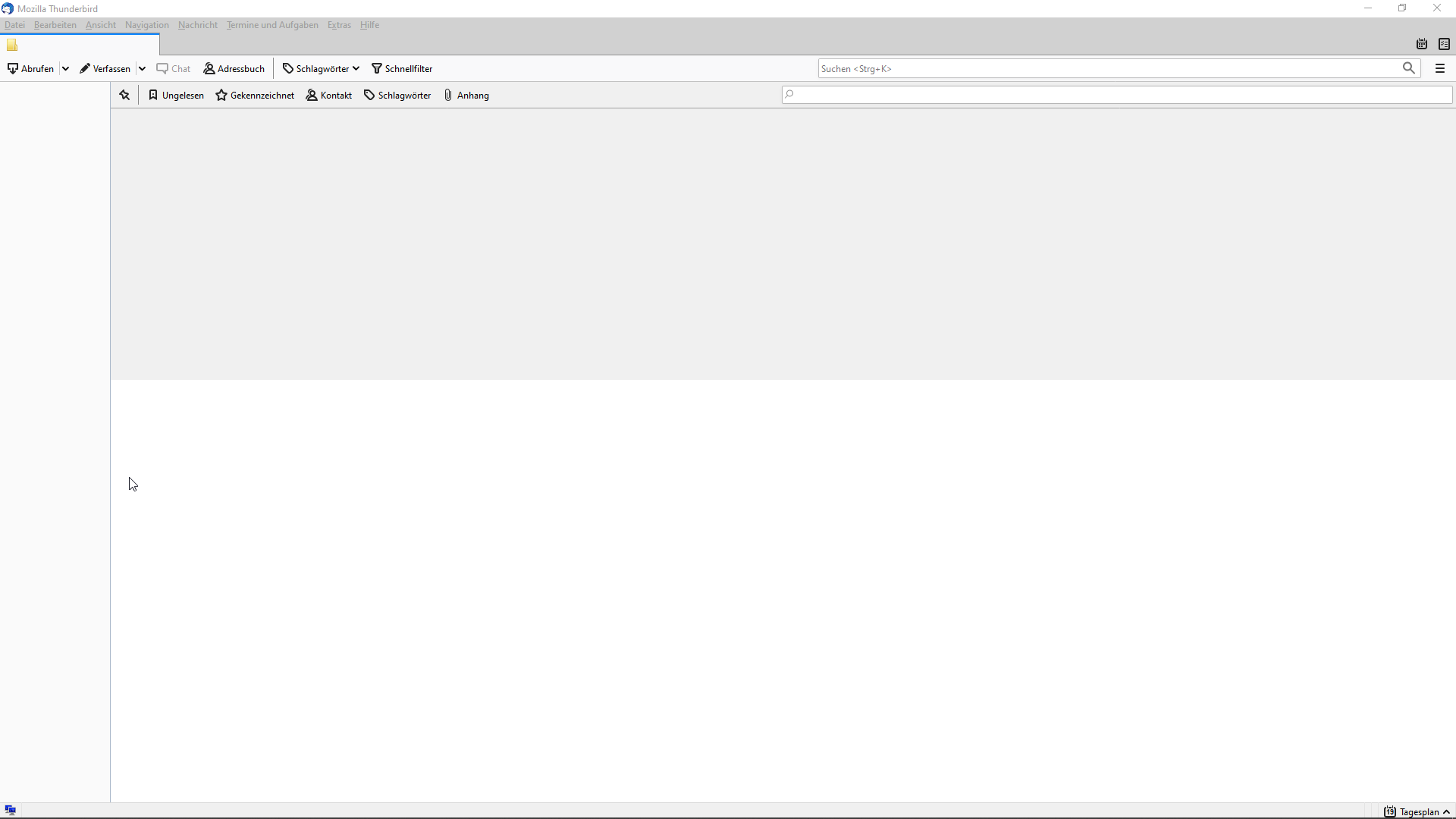Viewport: 1456px width, 819px height.
Task: Click the pin quick filter icon
Action: [124, 95]
